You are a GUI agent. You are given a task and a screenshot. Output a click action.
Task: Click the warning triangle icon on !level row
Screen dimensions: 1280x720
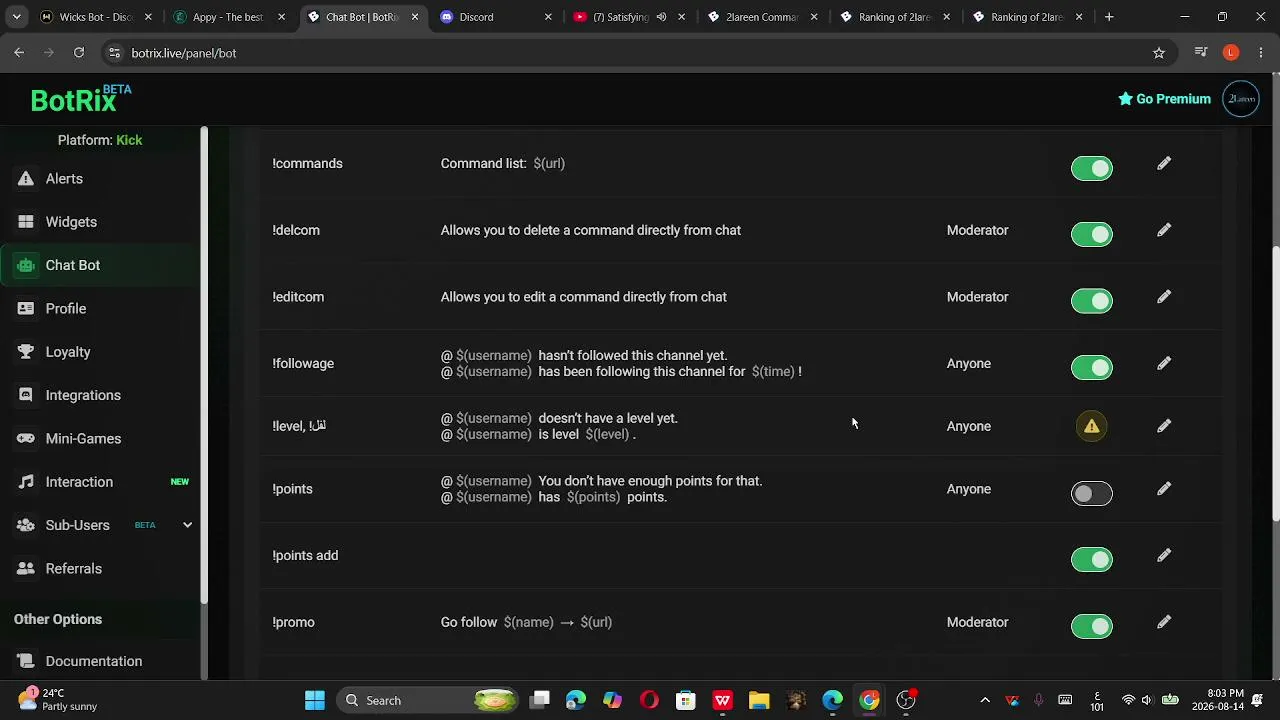[1091, 426]
